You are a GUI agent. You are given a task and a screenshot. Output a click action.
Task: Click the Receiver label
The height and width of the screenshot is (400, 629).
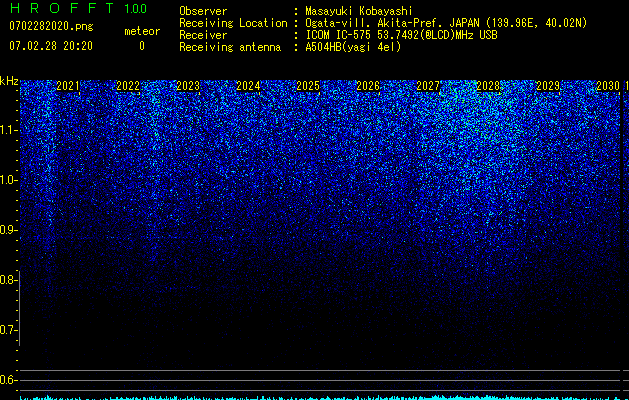(x=203, y=35)
